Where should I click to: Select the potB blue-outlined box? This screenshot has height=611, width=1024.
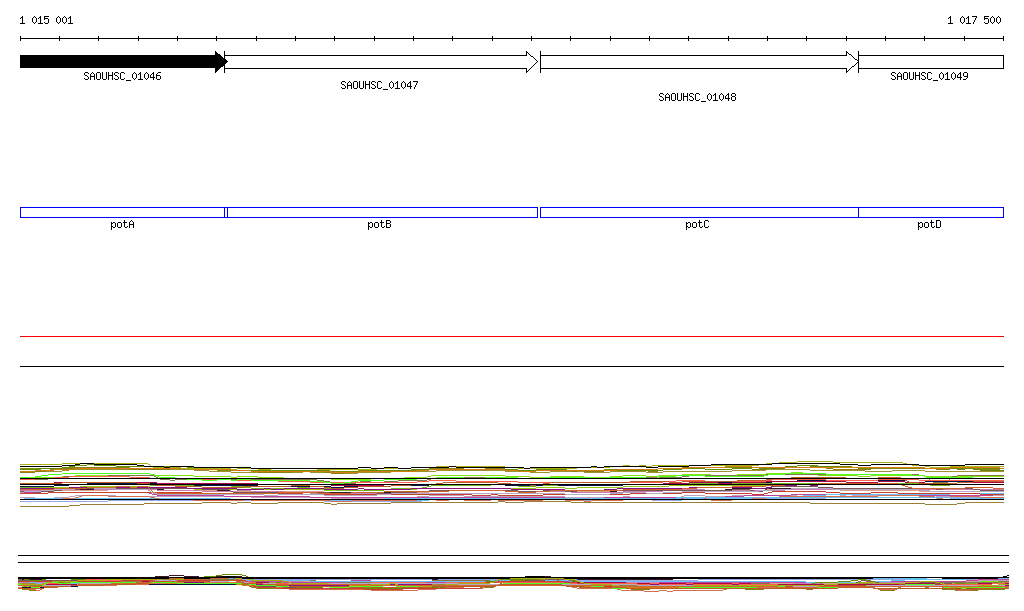coord(381,212)
